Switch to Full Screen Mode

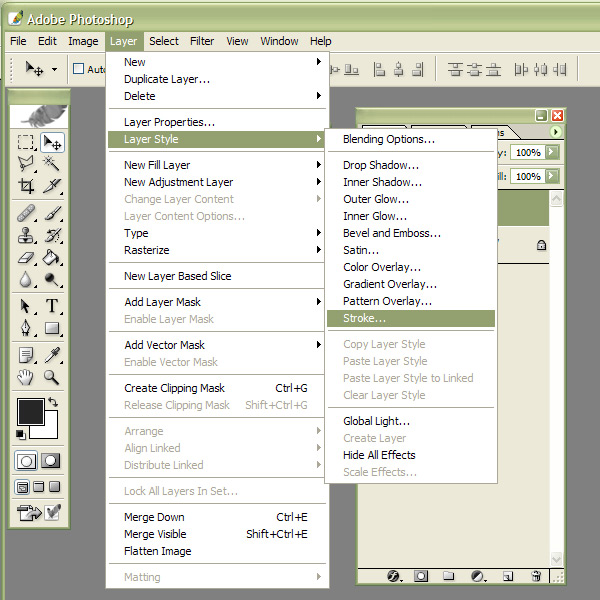coord(55,487)
